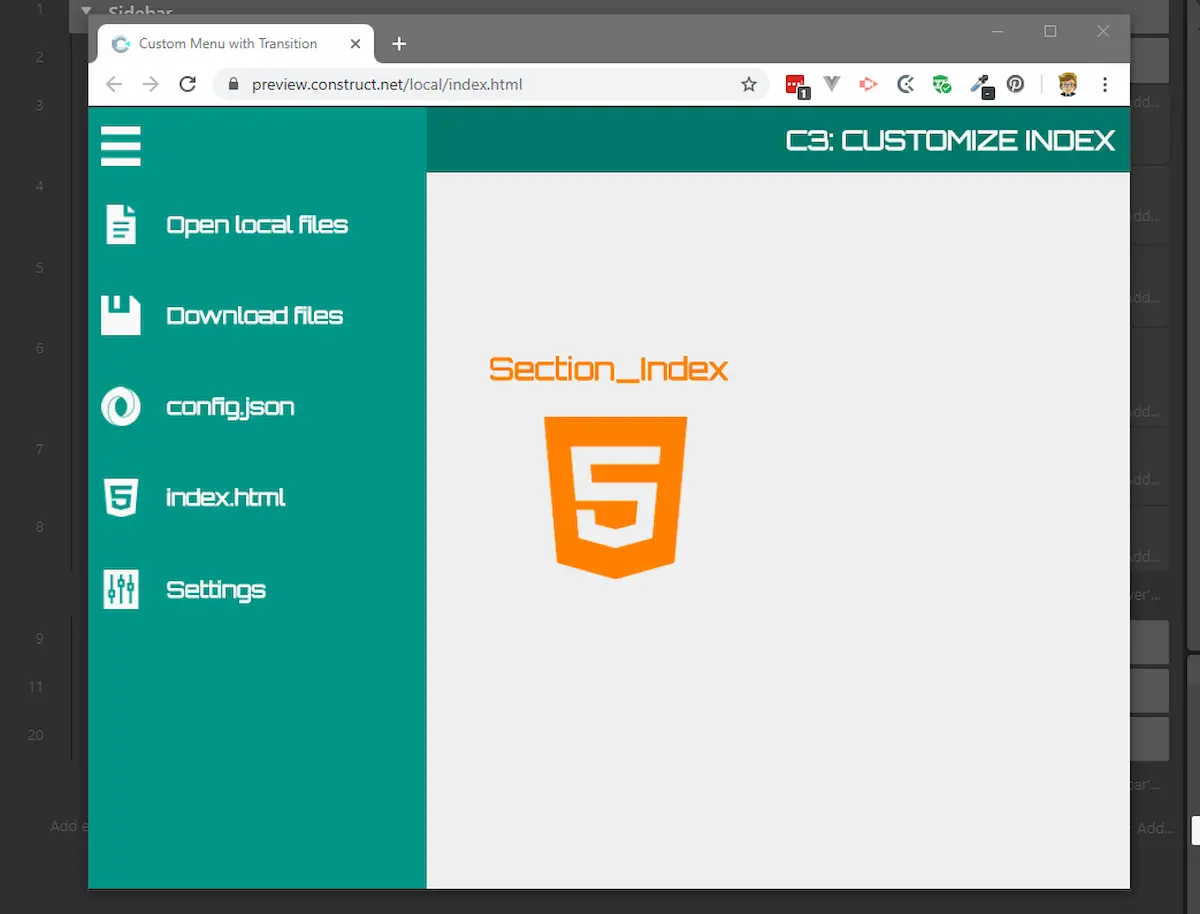Click the address bar URL field
The width and height of the screenshot is (1200, 914).
(490, 84)
